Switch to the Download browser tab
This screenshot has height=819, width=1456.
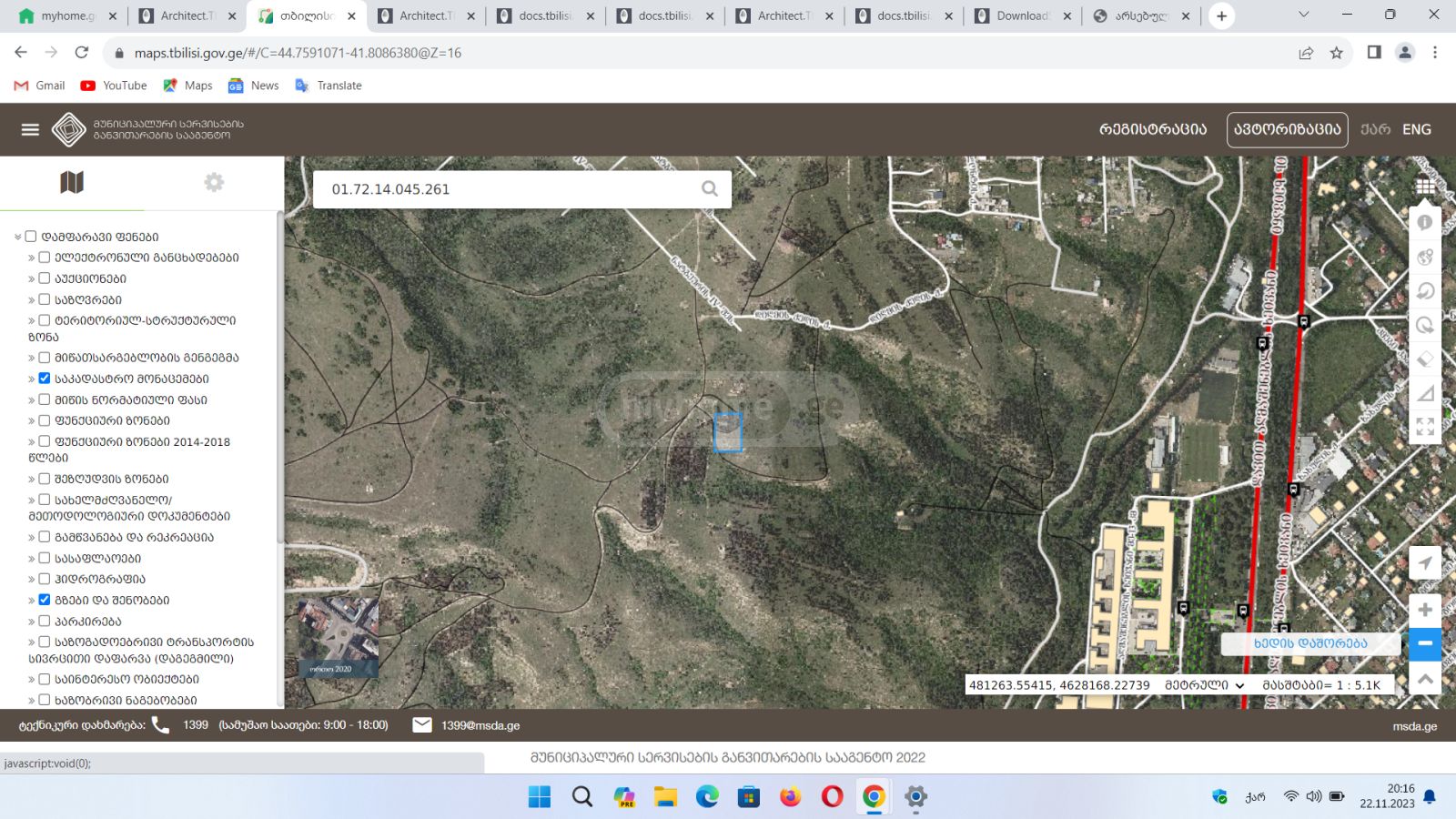1021,15
